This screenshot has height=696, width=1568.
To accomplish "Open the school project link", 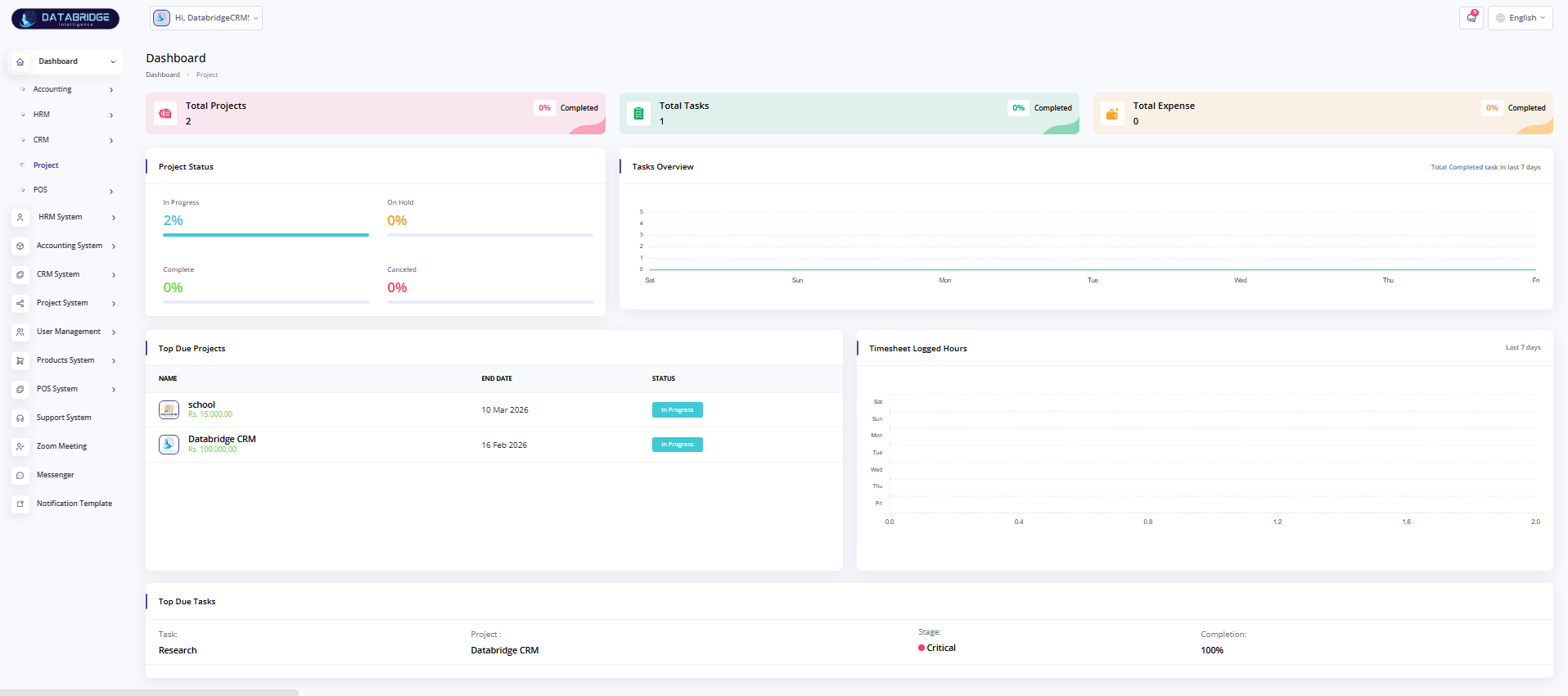I will pos(201,404).
